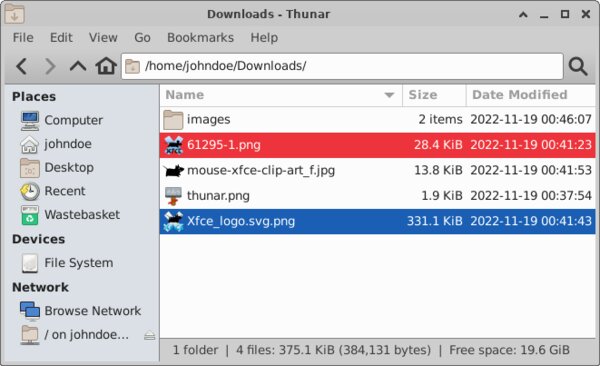Click the Downloads folder icon in title bar
Screen dimensions: 600x366
(15, 14)
